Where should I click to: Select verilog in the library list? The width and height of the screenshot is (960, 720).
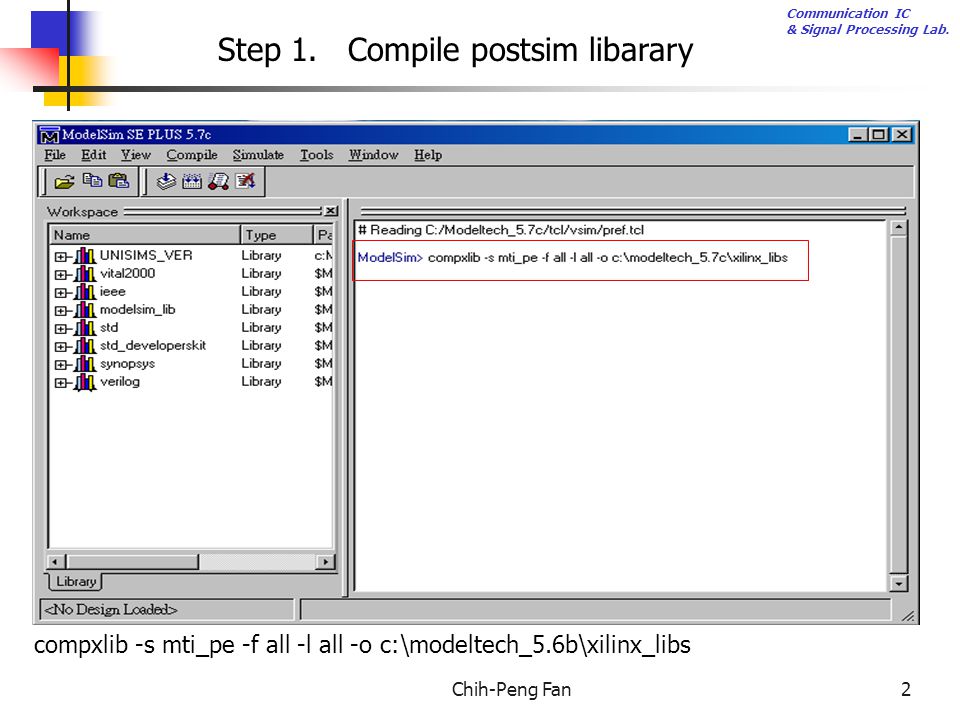pos(120,381)
